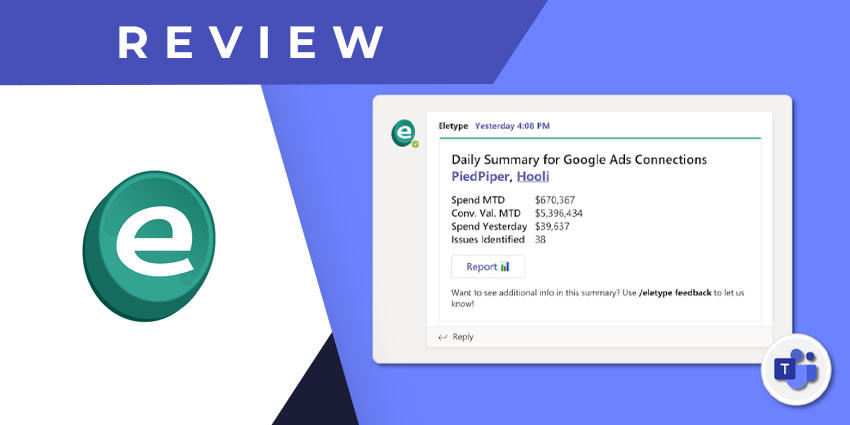Select the Spend MTD value $670,367
The width and height of the screenshot is (850, 425).
pyautogui.click(x=555, y=200)
